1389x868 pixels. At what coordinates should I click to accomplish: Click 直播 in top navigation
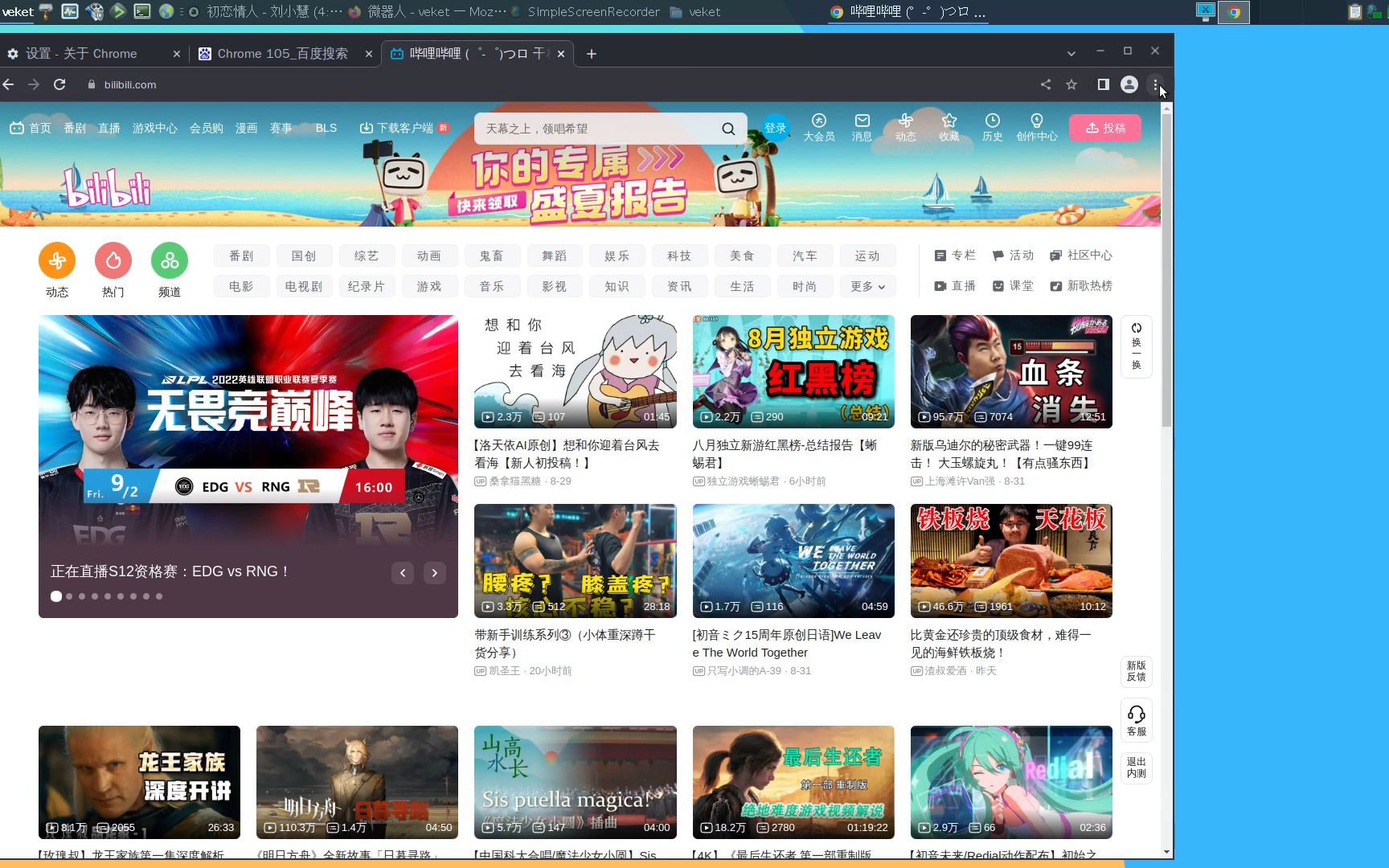(109, 128)
